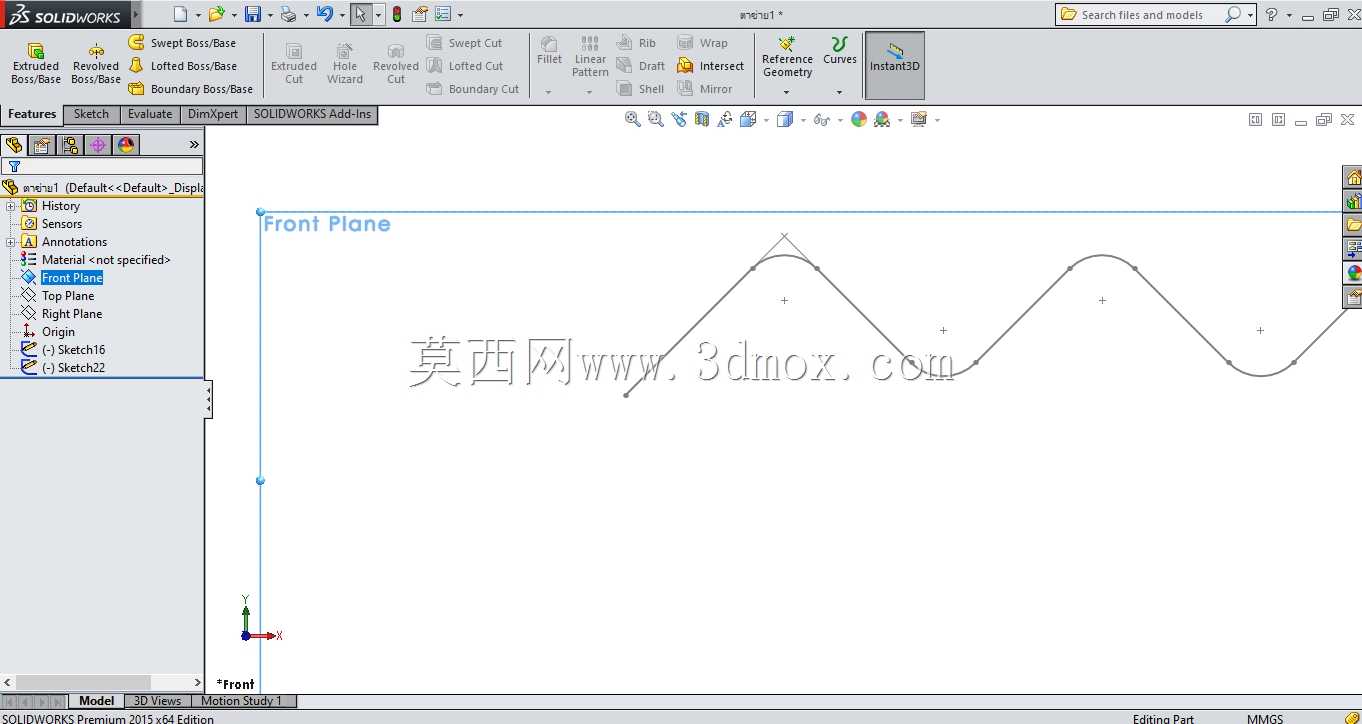The width and height of the screenshot is (1362, 724).
Task: Select the Curves tool
Action: pos(840,52)
